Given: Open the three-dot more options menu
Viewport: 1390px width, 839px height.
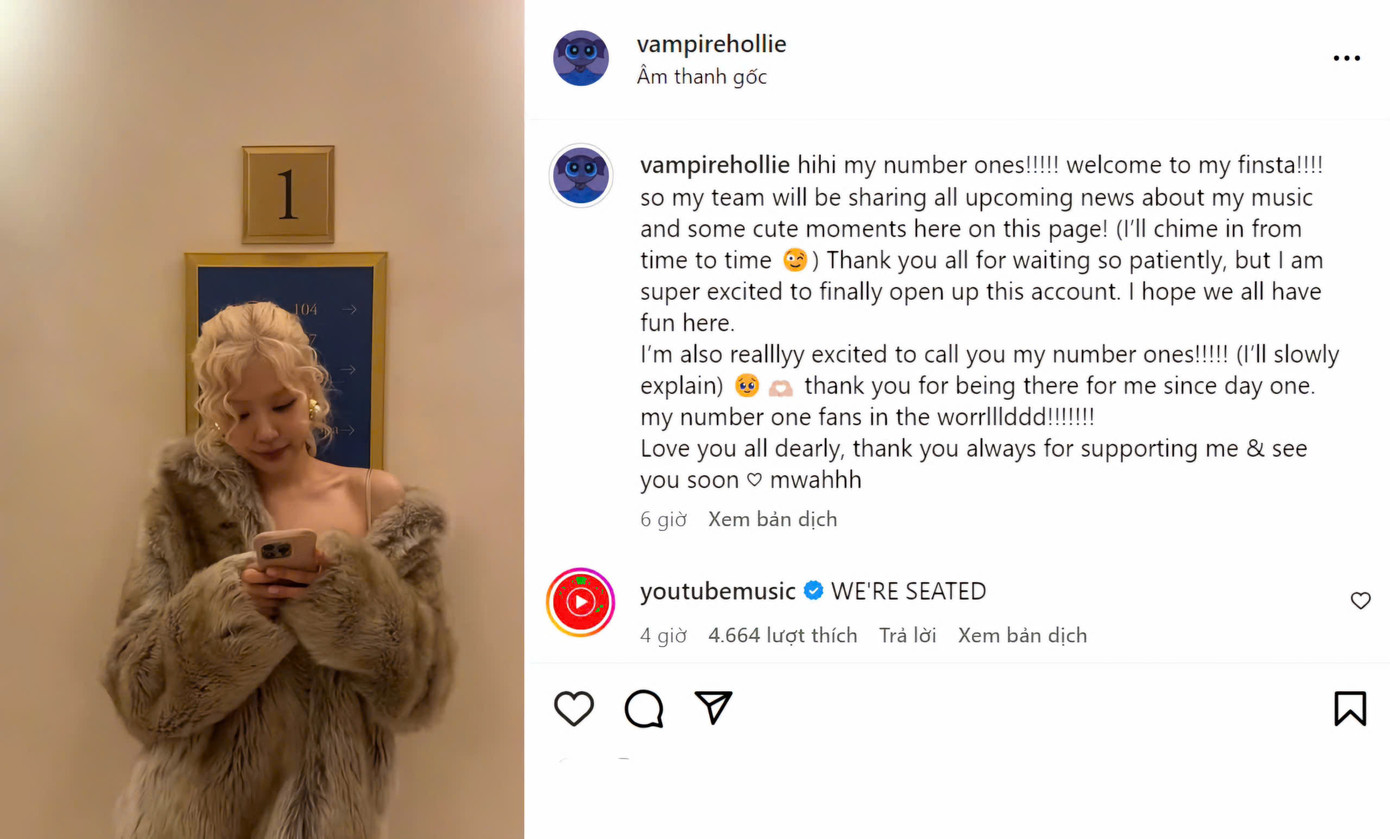Looking at the screenshot, I should [x=1347, y=58].
